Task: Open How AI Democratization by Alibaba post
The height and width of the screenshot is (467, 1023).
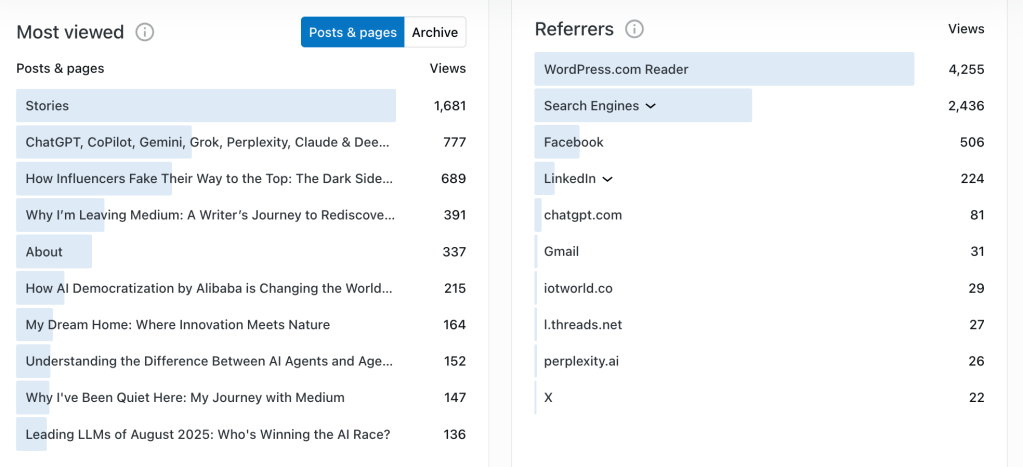Action: pyautogui.click(x=209, y=288)
